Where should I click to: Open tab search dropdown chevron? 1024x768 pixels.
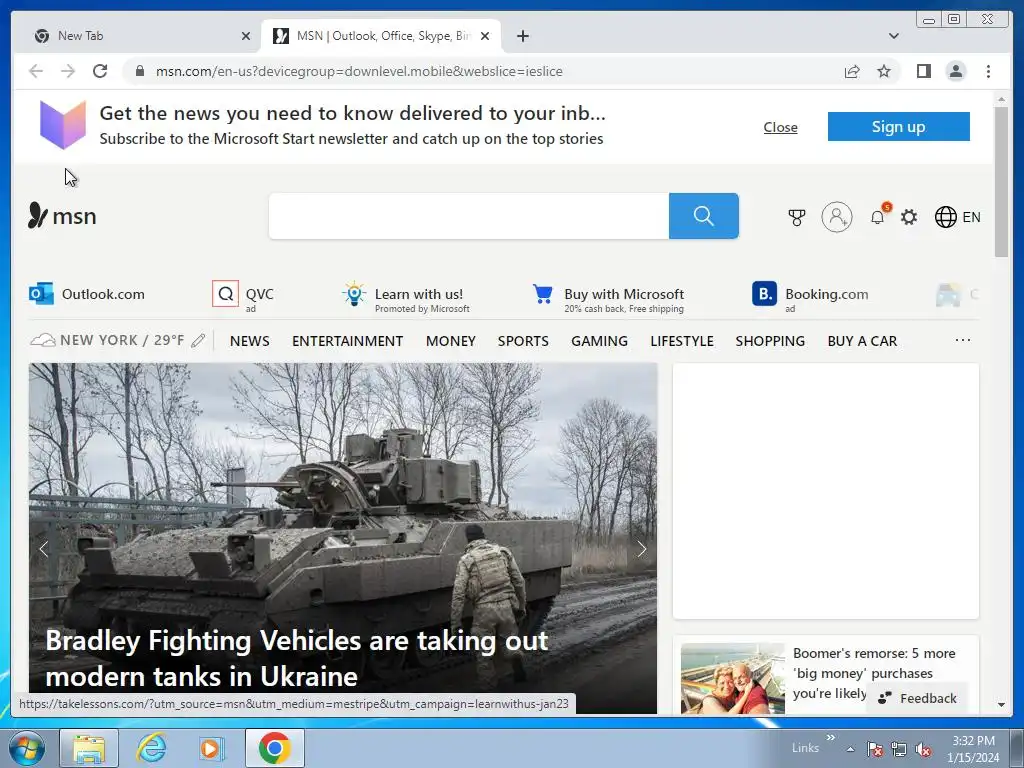[893, 36]
